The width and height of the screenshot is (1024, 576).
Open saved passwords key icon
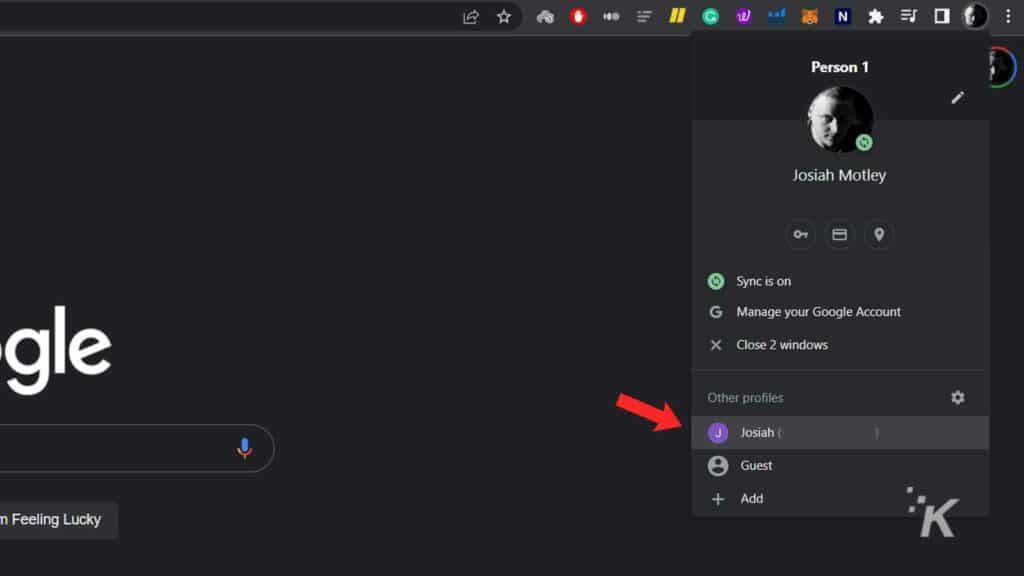click(801, 234)
